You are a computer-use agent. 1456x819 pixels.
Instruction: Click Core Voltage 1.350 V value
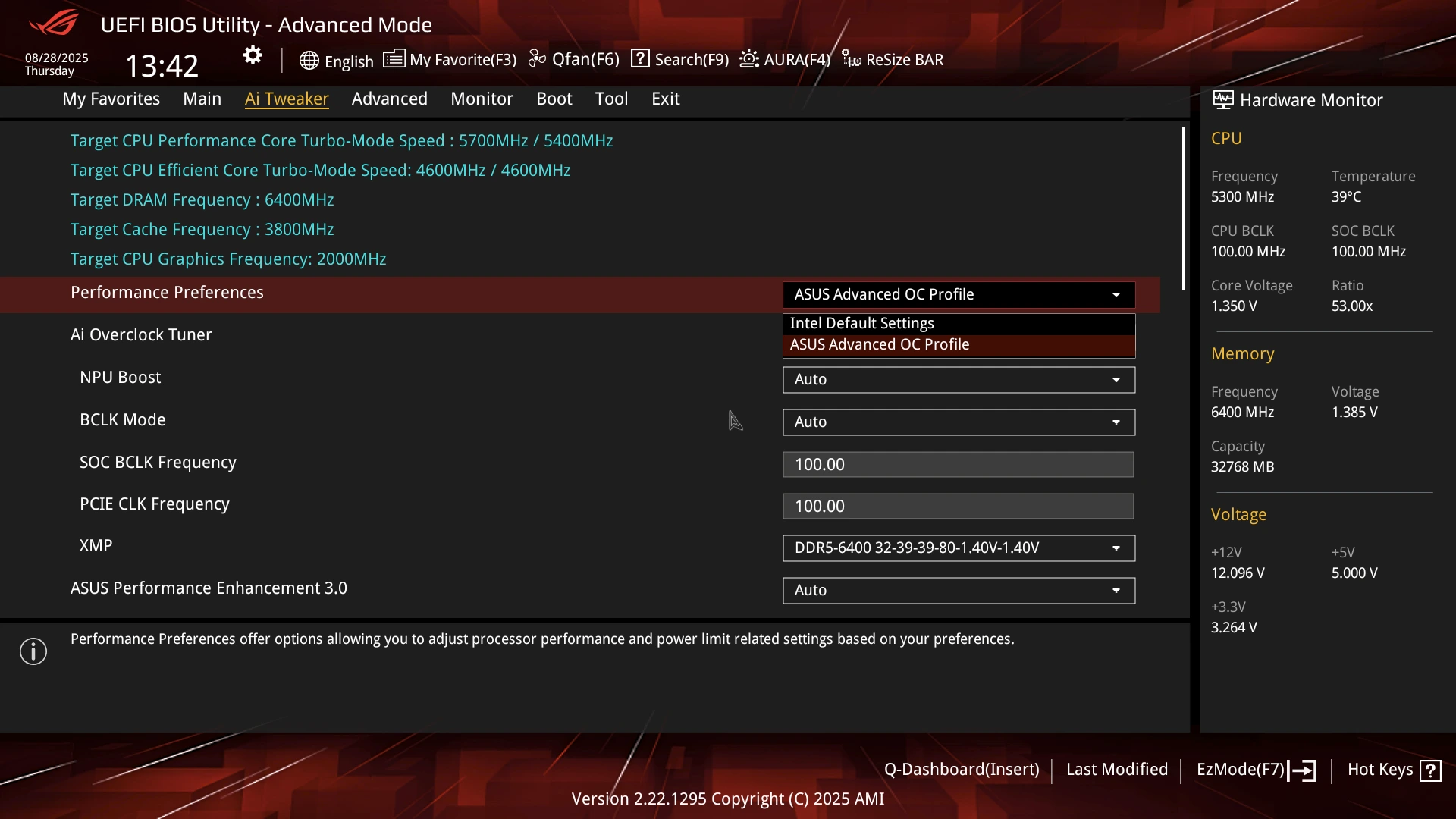pyautogui.click(x=1234, y=306)
